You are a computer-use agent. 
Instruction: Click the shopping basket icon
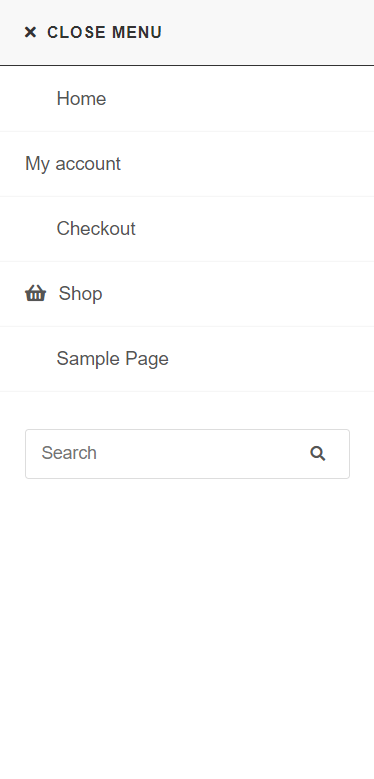coord(35,294)
